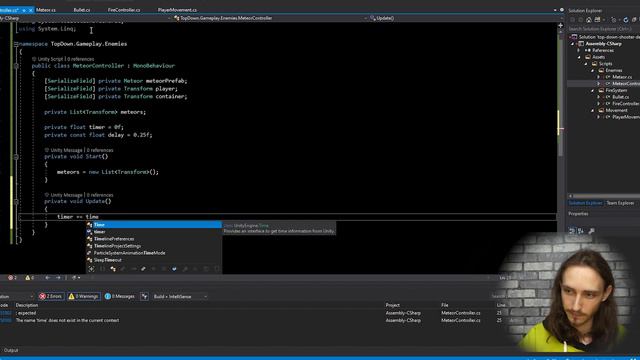
Task: Click the Properties alphabetical sort icon
Action: 581,231
